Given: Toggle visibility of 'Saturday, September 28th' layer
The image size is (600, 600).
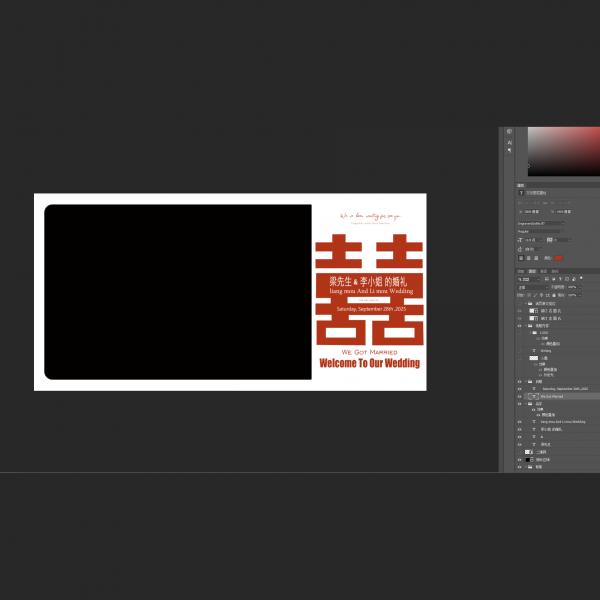Looking at the screenshot, I should (x=519, y=388).
